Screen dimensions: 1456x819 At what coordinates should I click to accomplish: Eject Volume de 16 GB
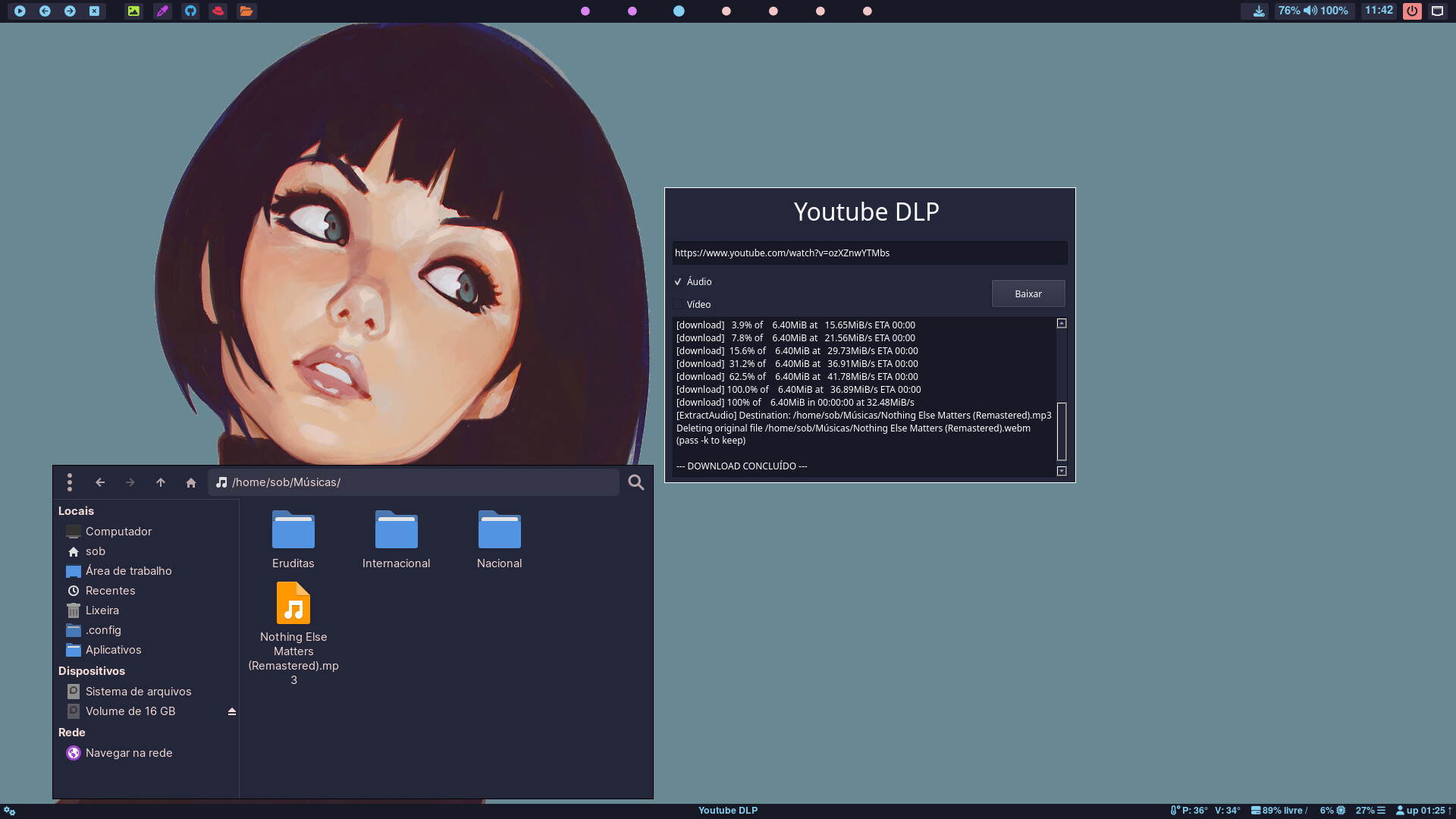pos(231,711)
